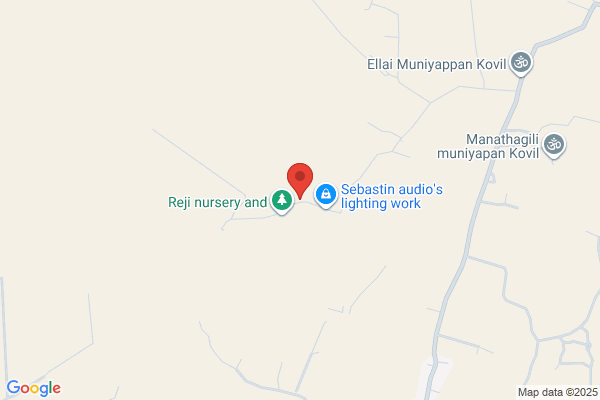Select the Ellai Muniyappan Kovil text label
This screenshot has width=600, height=400.
(437, 64)
